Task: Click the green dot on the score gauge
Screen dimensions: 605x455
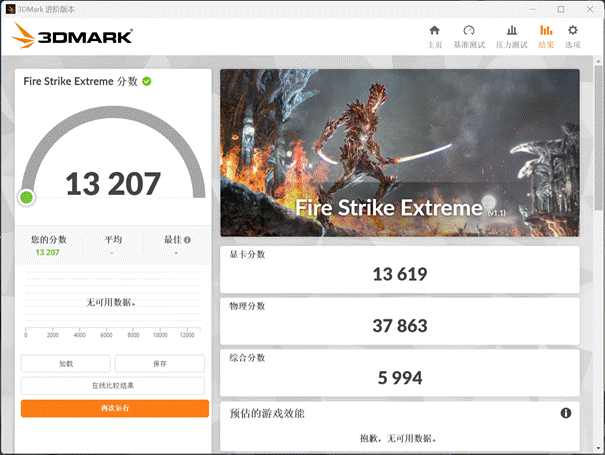Action: tap(27, 197)
